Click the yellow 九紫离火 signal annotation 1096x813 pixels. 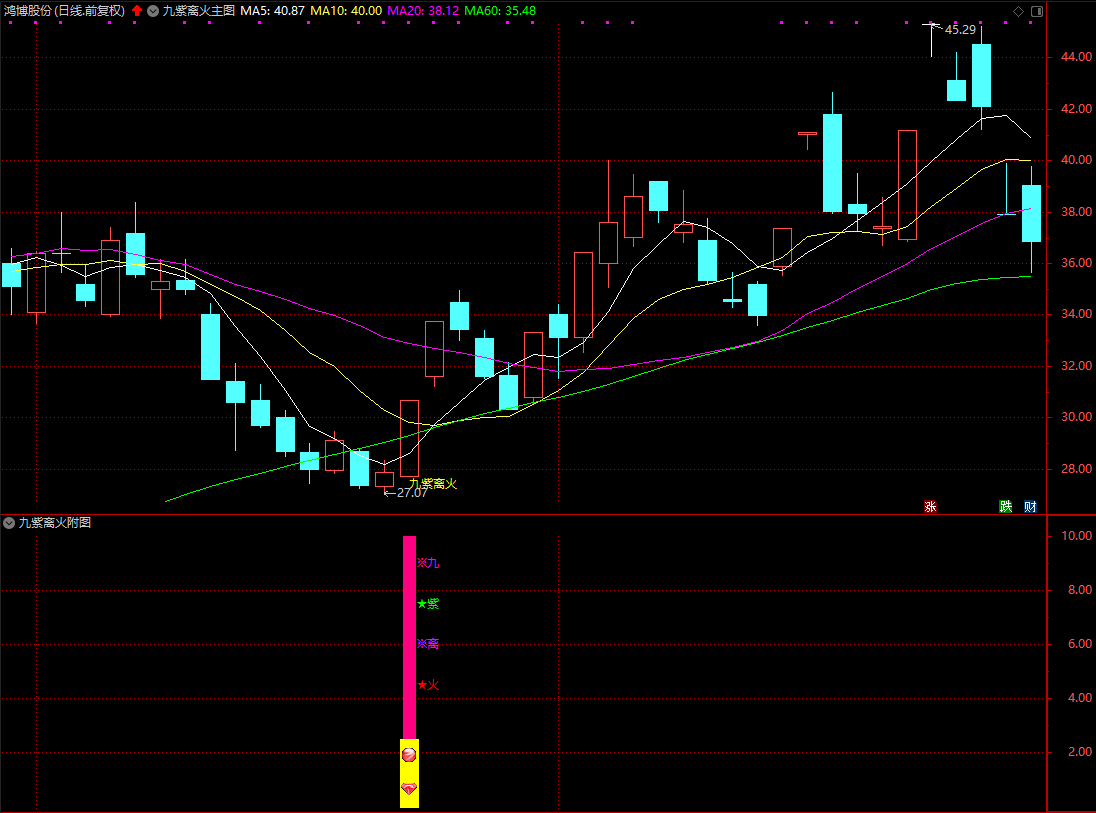tap(433, 484)
